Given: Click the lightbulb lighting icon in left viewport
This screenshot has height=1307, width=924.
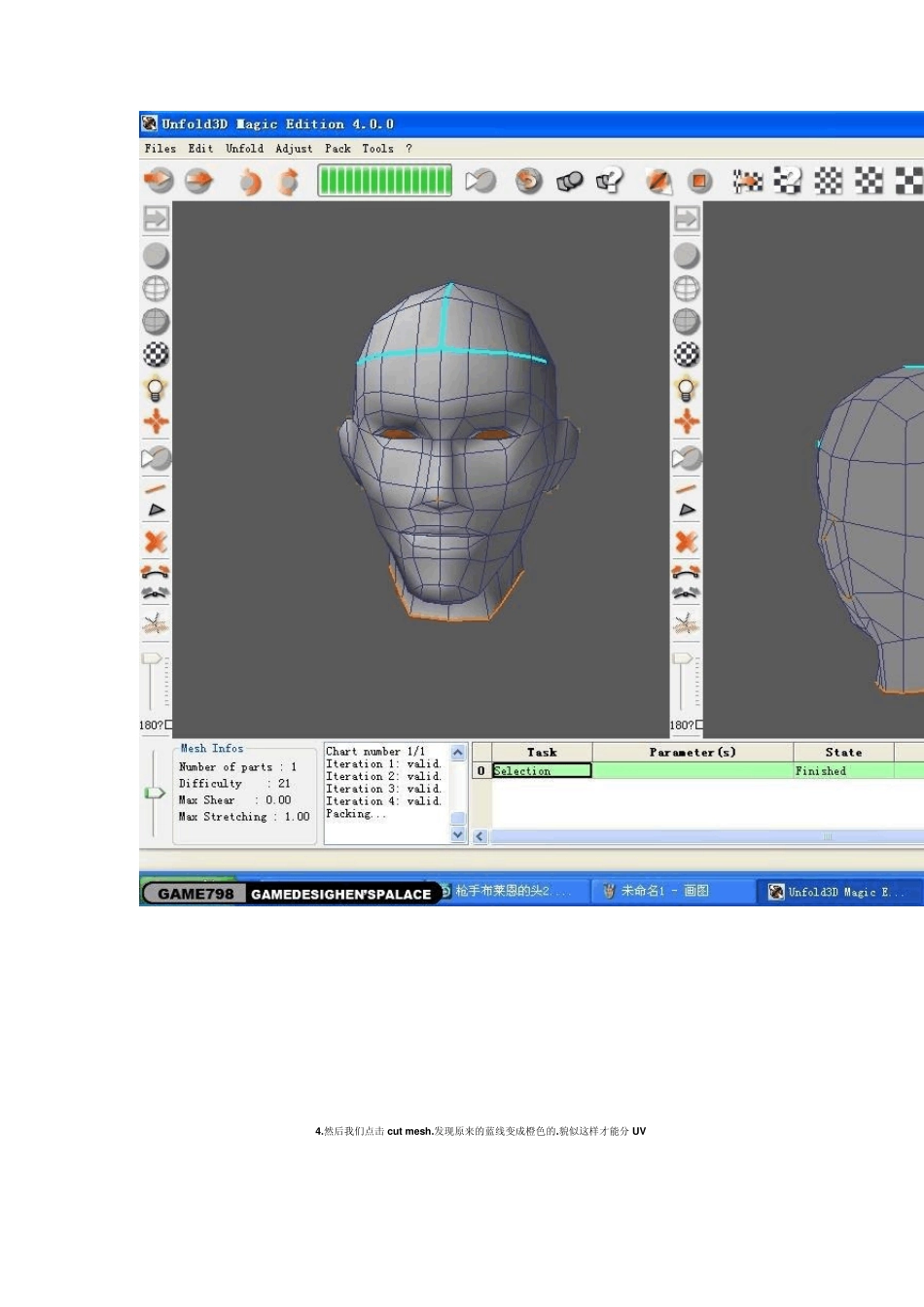Looking at the screenshot, I should (x=156, y=389).
